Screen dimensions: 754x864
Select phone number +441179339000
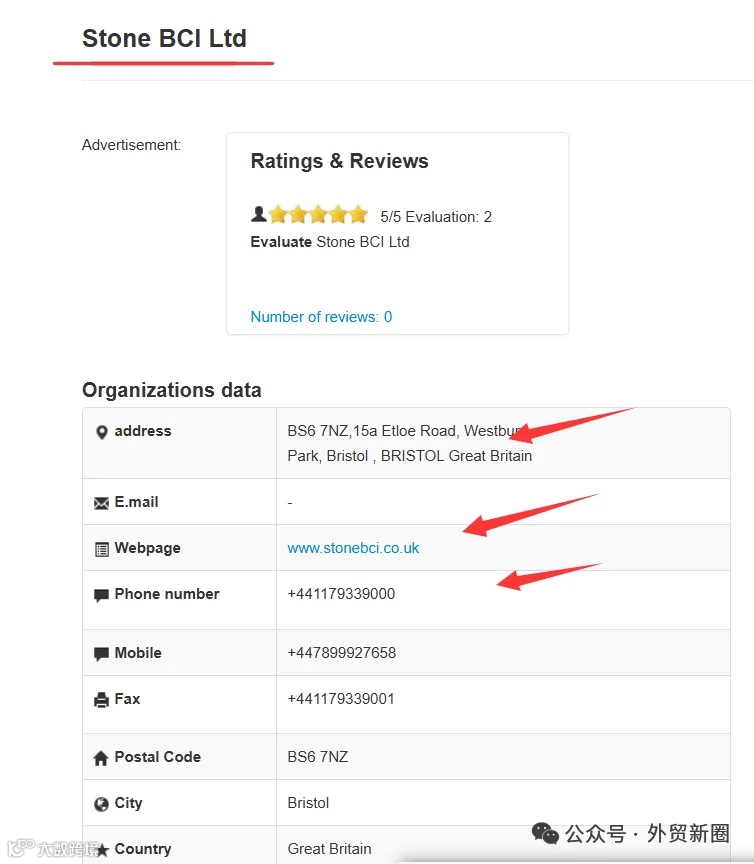pyautogui.click(x=341, y=594)
